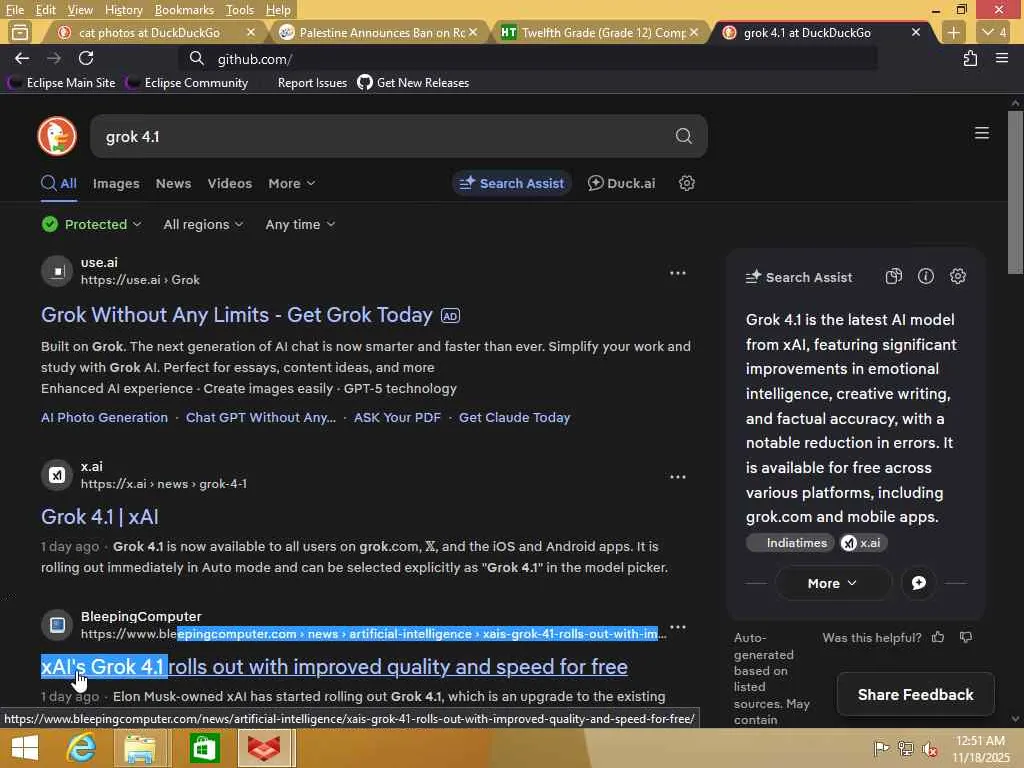
Task: Click the page vertical scrollbar thumb
Action: tap(1015, 193)
